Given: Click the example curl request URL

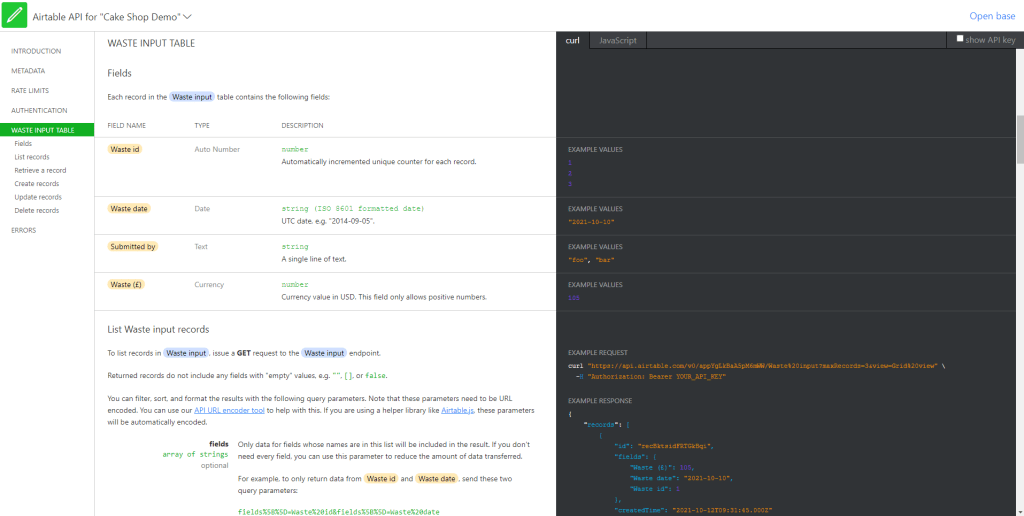Looking at the screenshot, I should 763,366.
